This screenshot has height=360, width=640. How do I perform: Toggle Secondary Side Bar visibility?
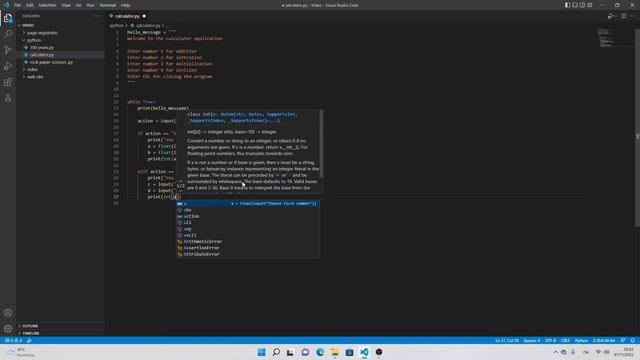point(582,5)
